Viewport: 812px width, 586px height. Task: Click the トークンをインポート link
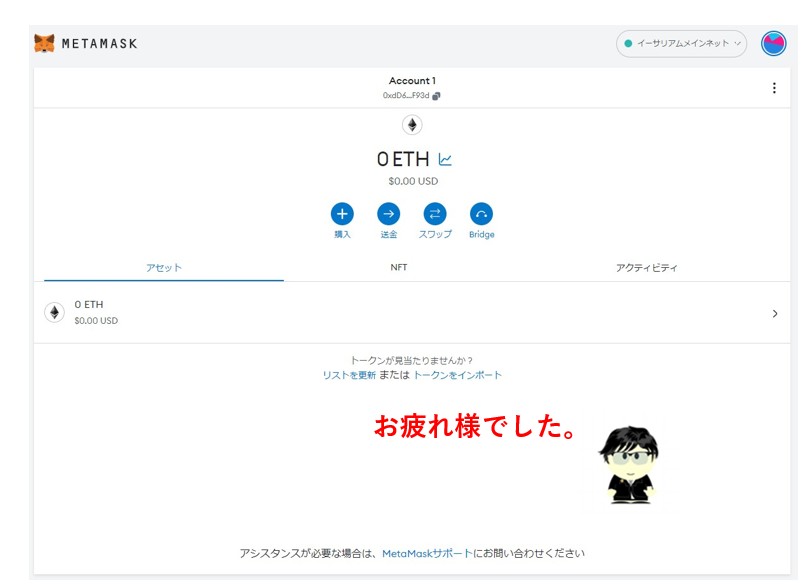pyautogui.click(x=457, y=375)
